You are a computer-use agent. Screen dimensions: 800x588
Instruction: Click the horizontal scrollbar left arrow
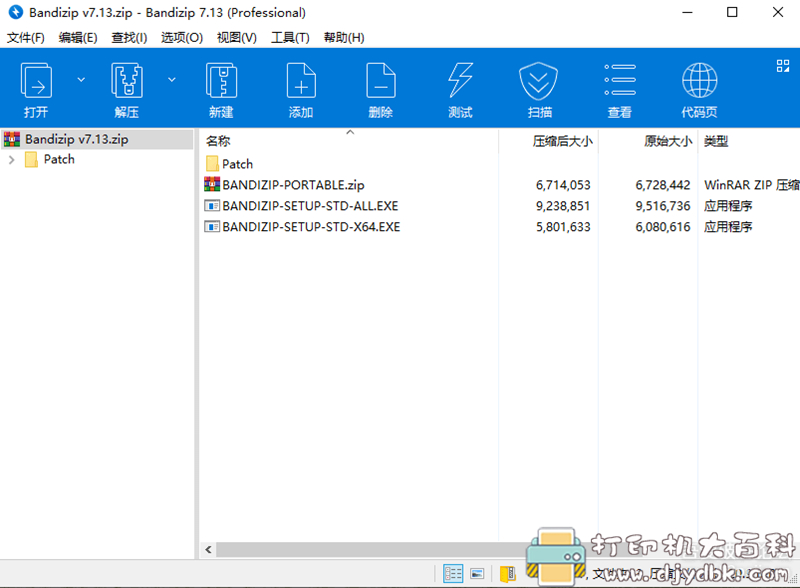(x=208, y=550)
